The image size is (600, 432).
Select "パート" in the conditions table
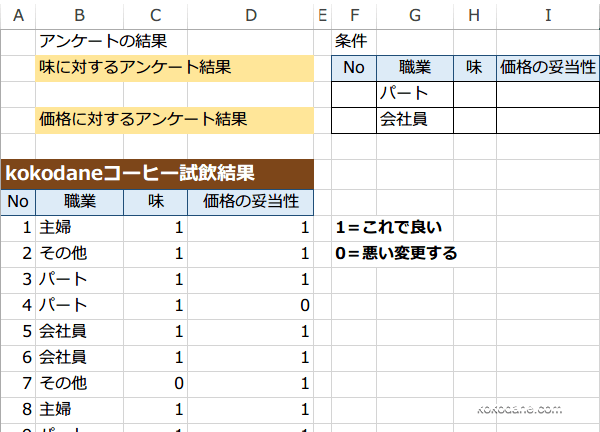[x=405, y=94]
